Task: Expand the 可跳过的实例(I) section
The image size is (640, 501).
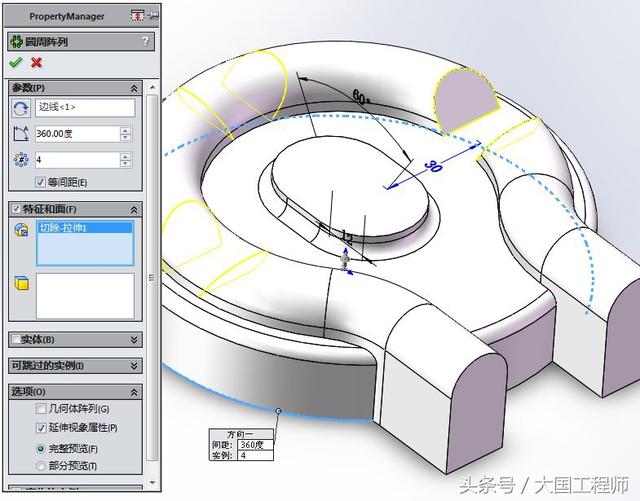Action: 134,366
